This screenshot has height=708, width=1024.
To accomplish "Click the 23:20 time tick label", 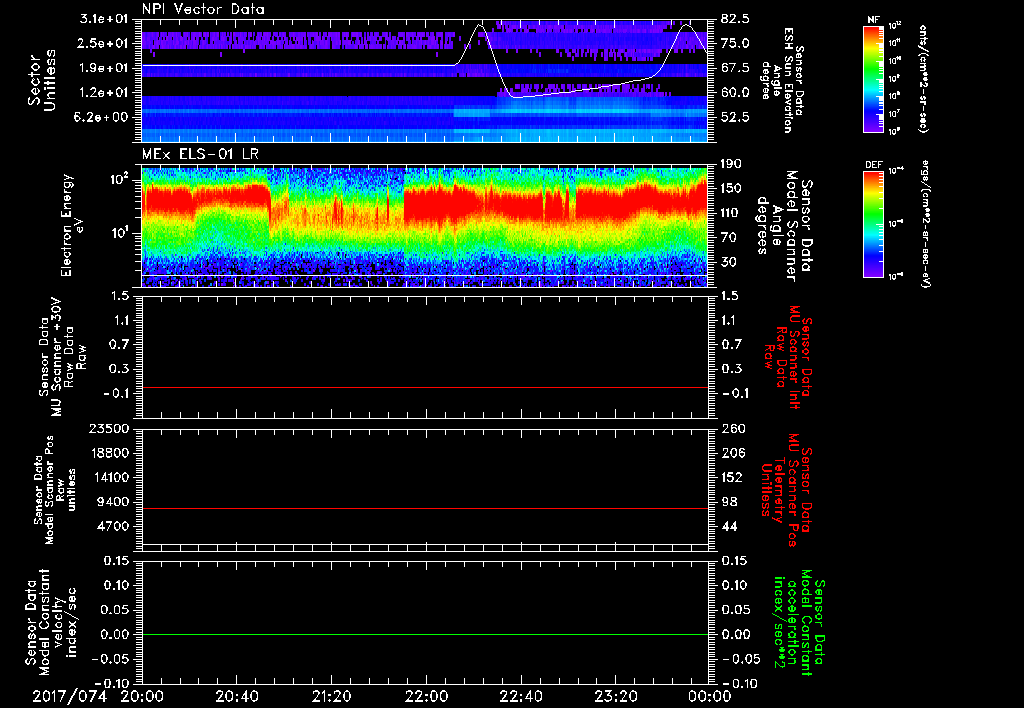I will [x=615, y=695].
